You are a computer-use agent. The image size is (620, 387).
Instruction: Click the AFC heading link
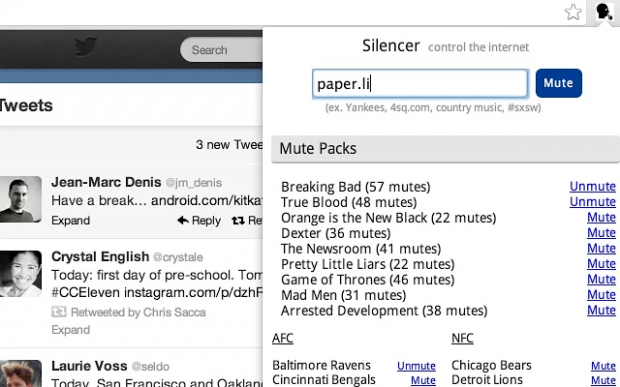[283, 338]
